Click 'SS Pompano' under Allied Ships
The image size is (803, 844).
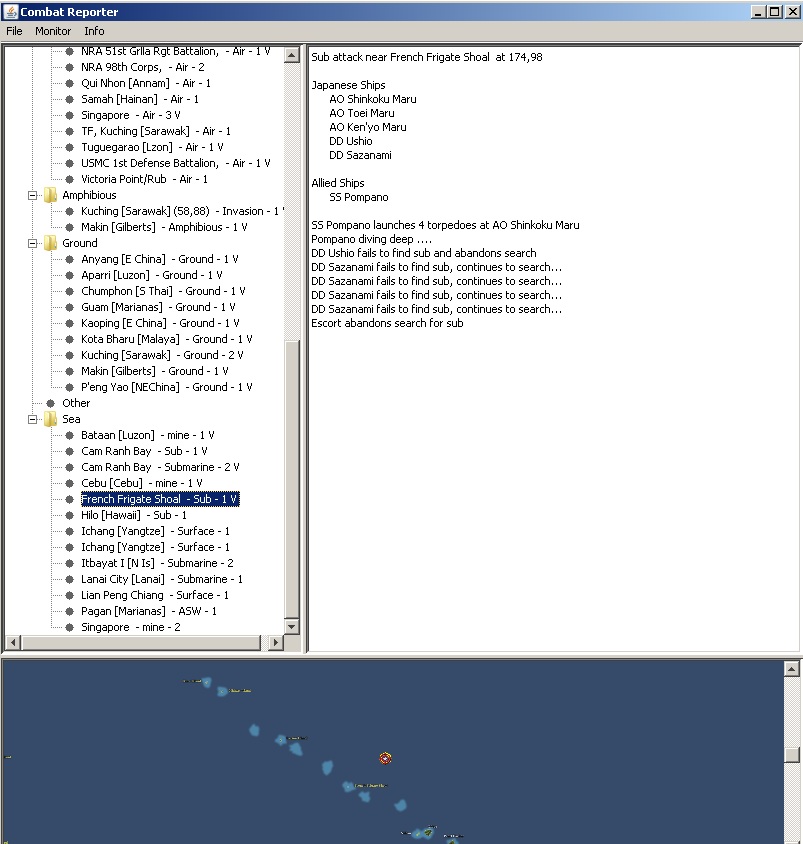(358, 197)
